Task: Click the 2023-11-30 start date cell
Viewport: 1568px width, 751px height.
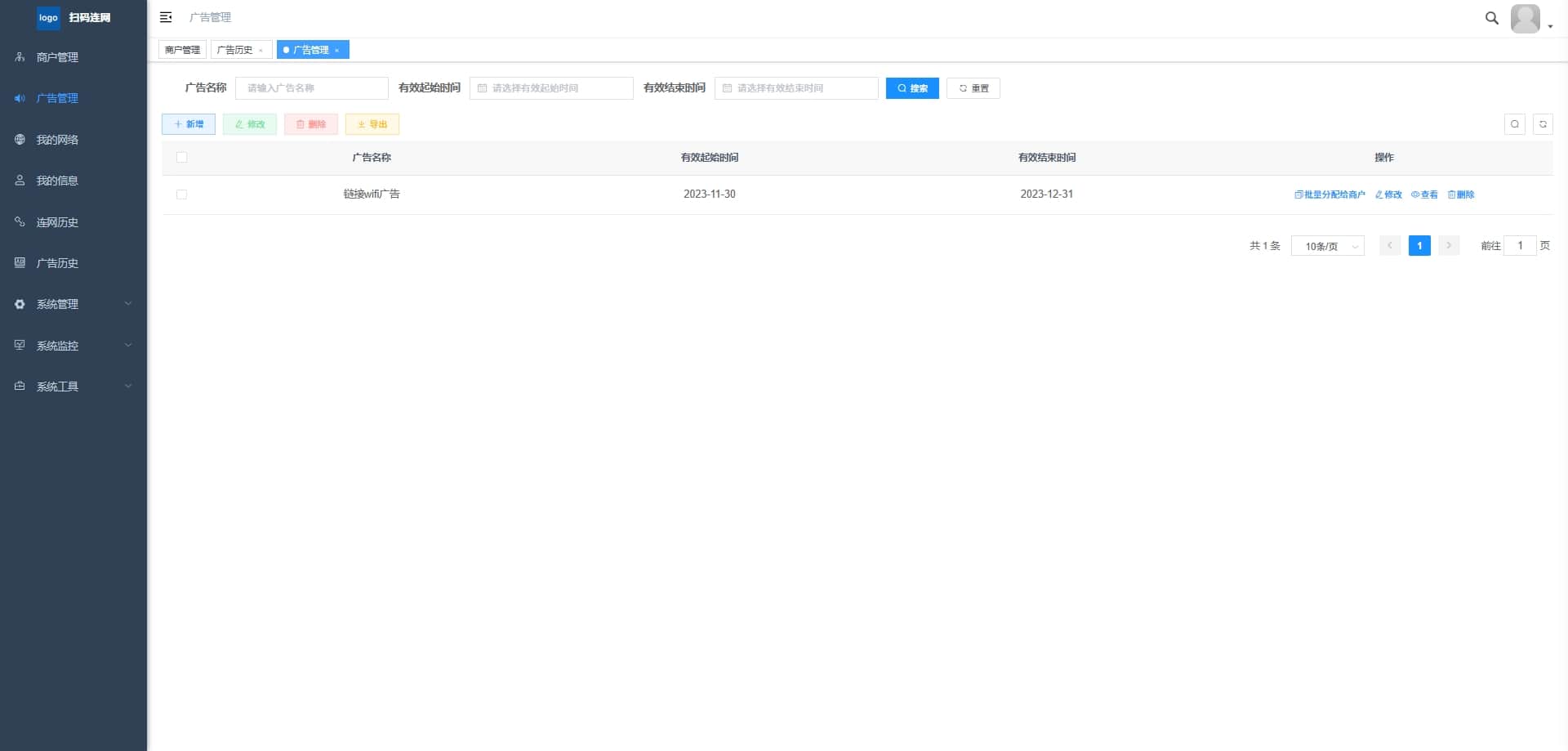Action: [710, 194]
